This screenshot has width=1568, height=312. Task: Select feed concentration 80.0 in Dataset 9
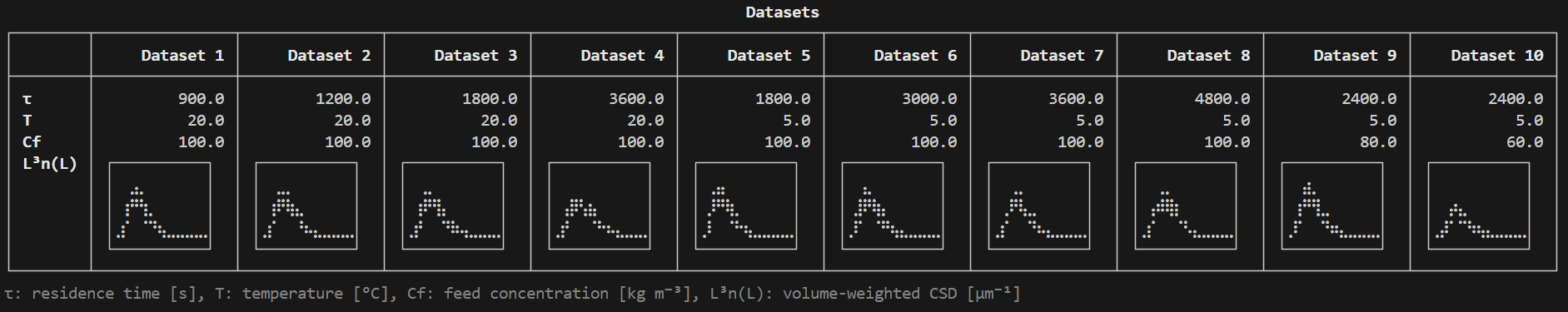[1378, 142]
